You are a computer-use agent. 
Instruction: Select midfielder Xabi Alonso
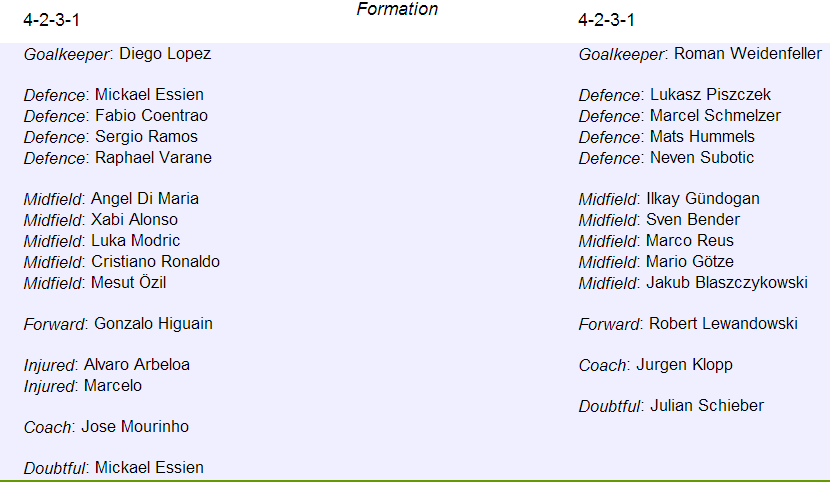134,220
